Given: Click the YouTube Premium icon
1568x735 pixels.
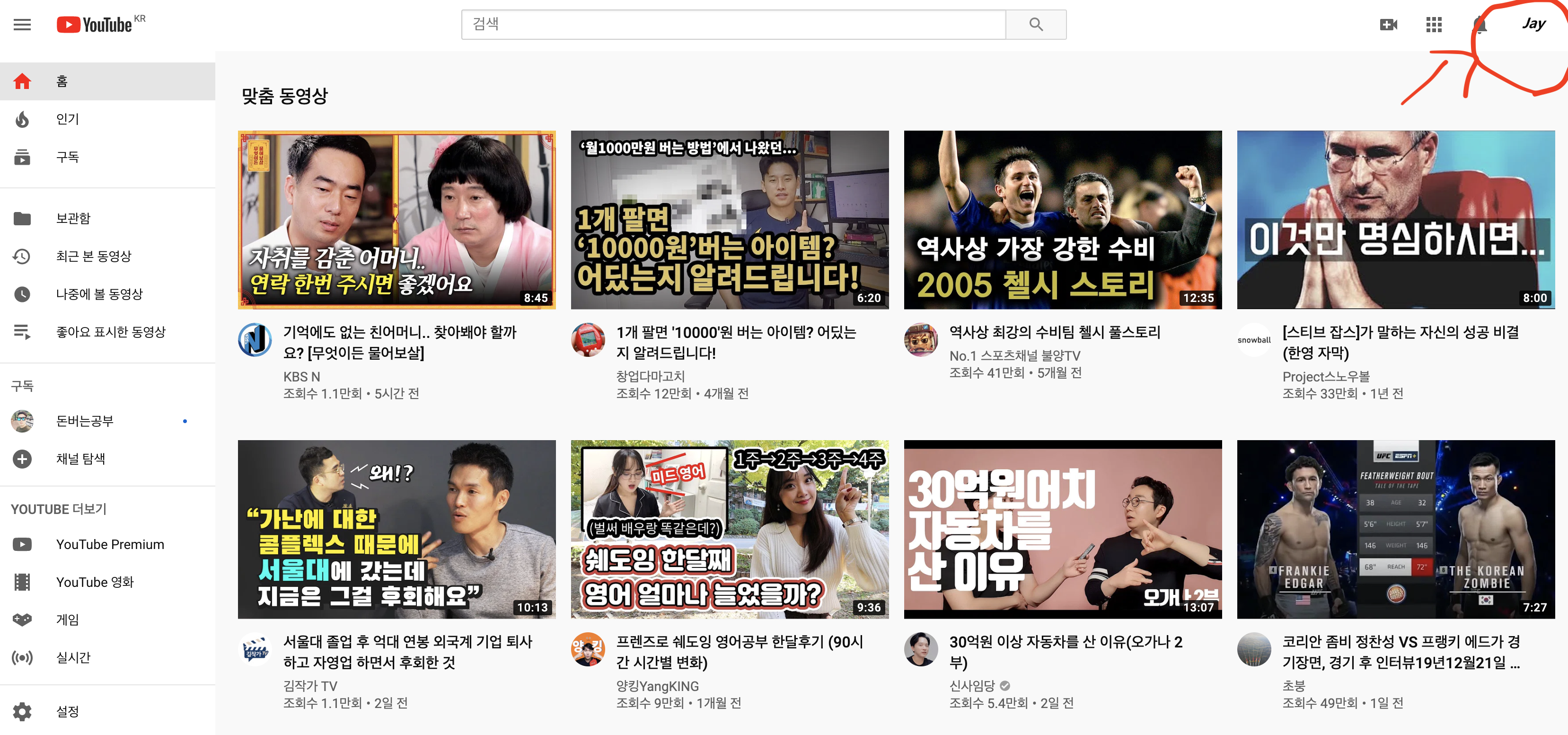Looking at the screenshot, I should (x=23, y=544).
